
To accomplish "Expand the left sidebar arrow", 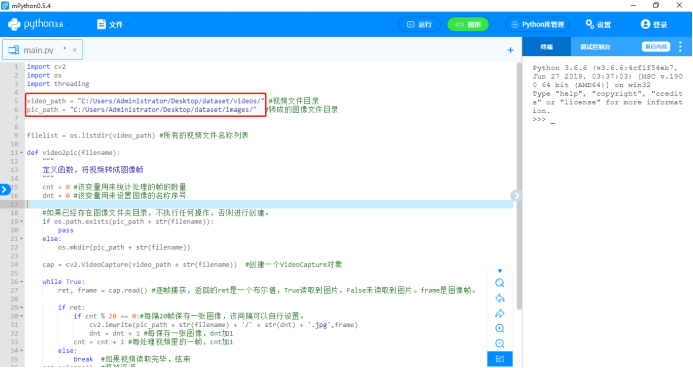I will coord(4,190).
